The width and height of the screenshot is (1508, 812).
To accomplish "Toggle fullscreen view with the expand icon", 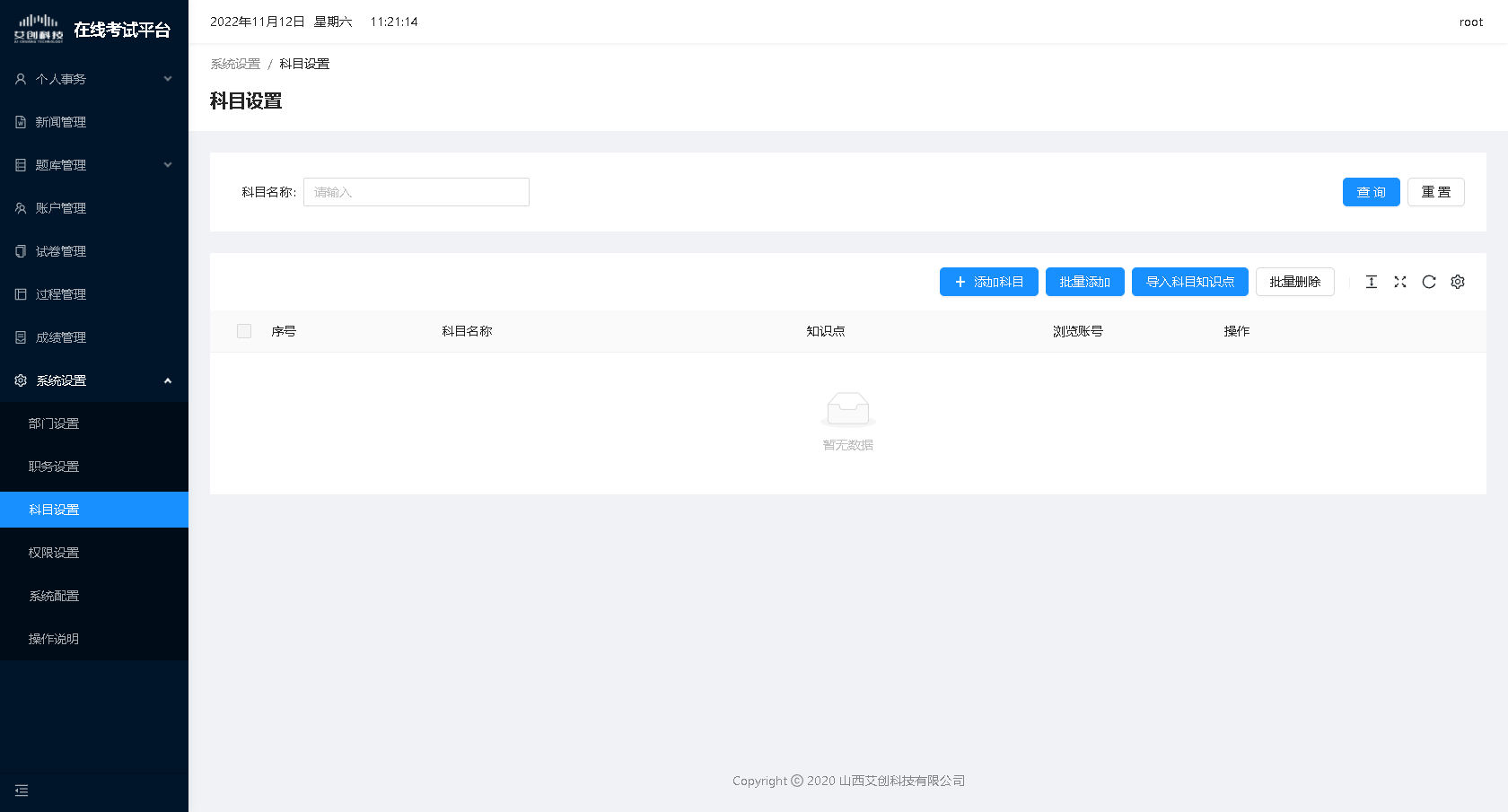I will click(1400, 282).
